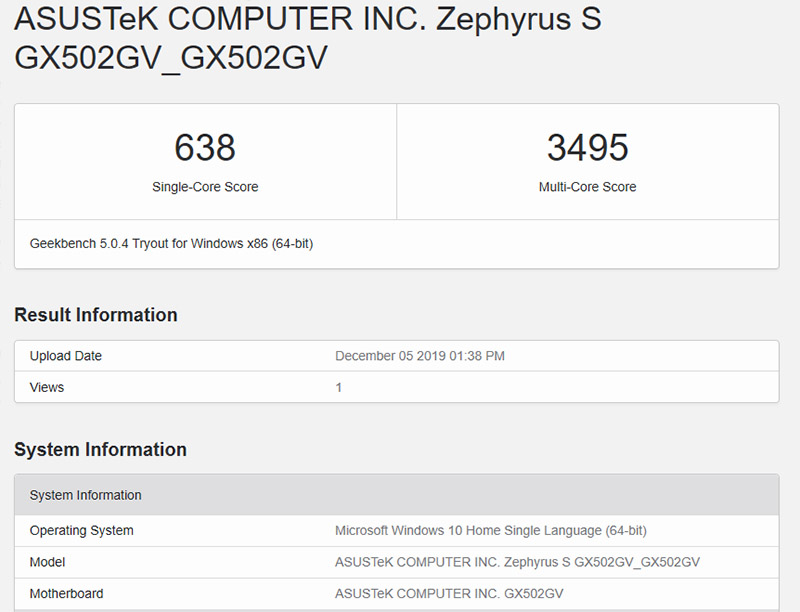Click the Single-Core Score label
800x612 pixels.
click(x=205, y=187)
